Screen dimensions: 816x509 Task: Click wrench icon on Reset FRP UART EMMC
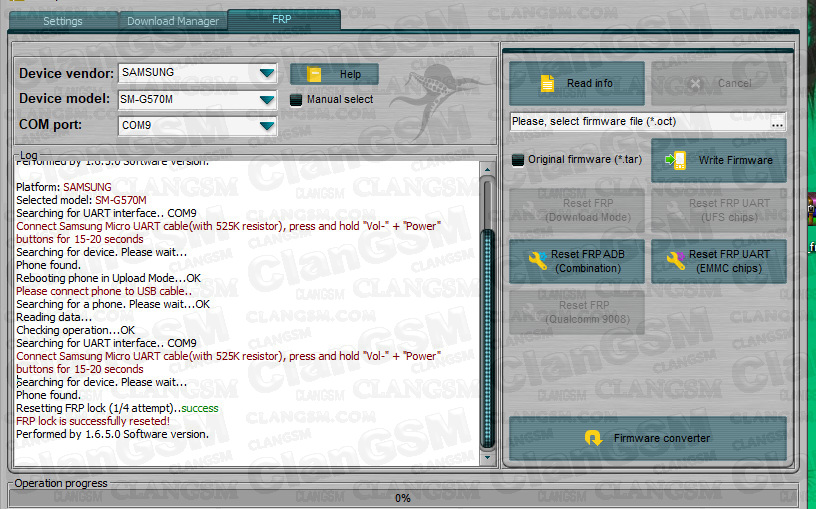tap(675, 260)
